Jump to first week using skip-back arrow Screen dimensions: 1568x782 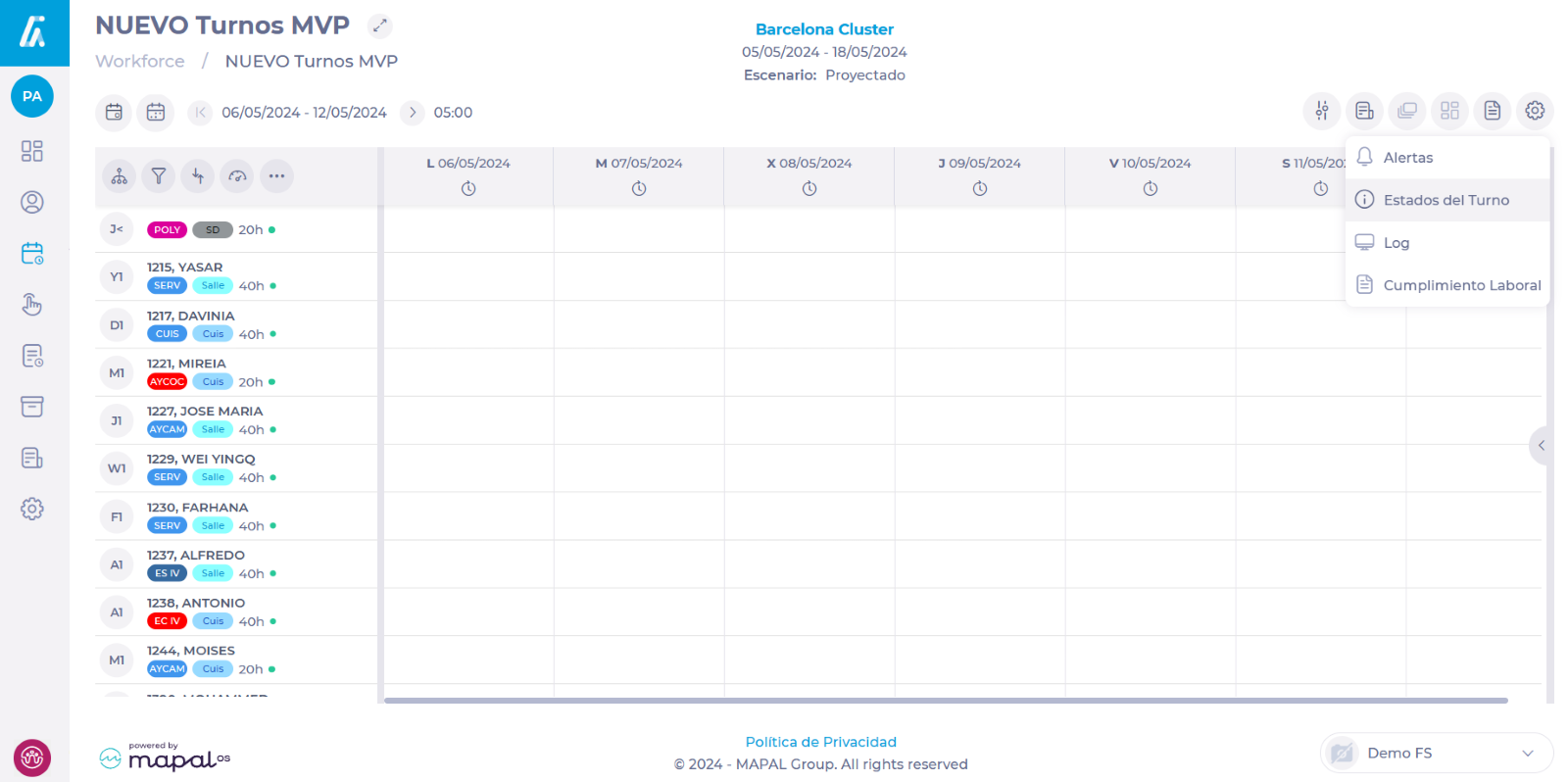pyautogui.click(x=200, y=113)
